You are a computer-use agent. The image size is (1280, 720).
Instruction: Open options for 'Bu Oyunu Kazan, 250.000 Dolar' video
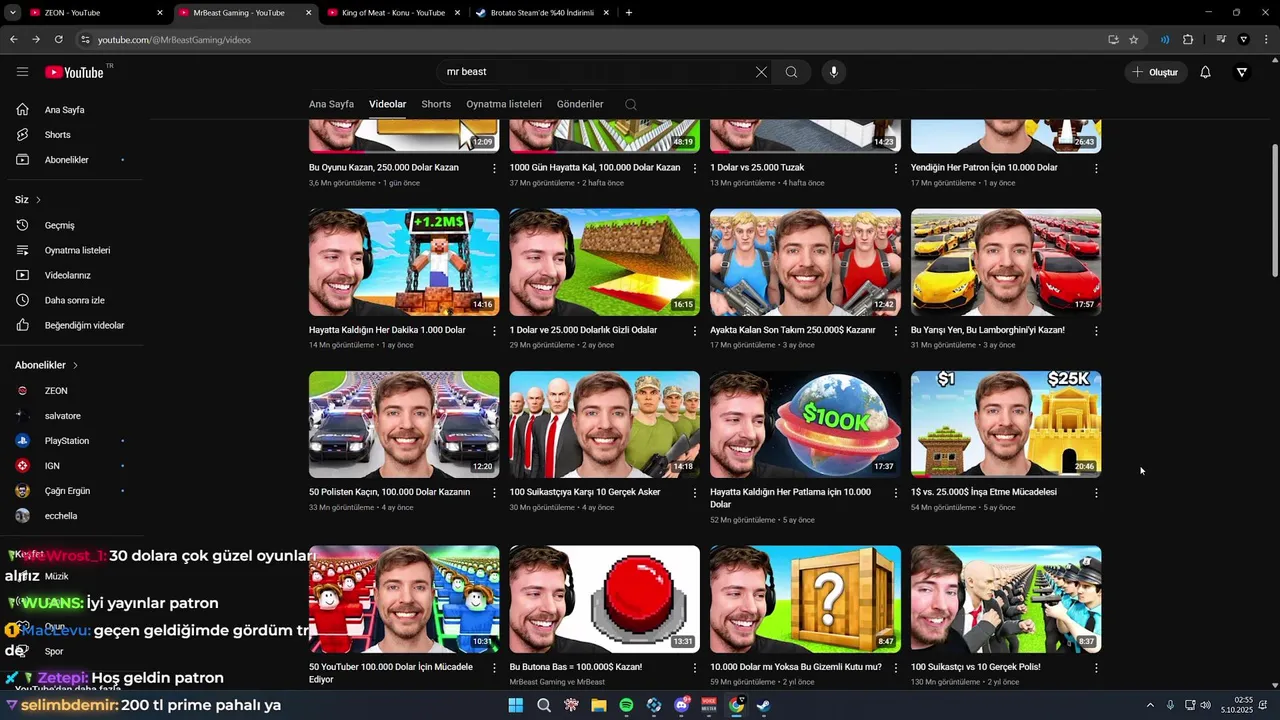pos(494,168)
